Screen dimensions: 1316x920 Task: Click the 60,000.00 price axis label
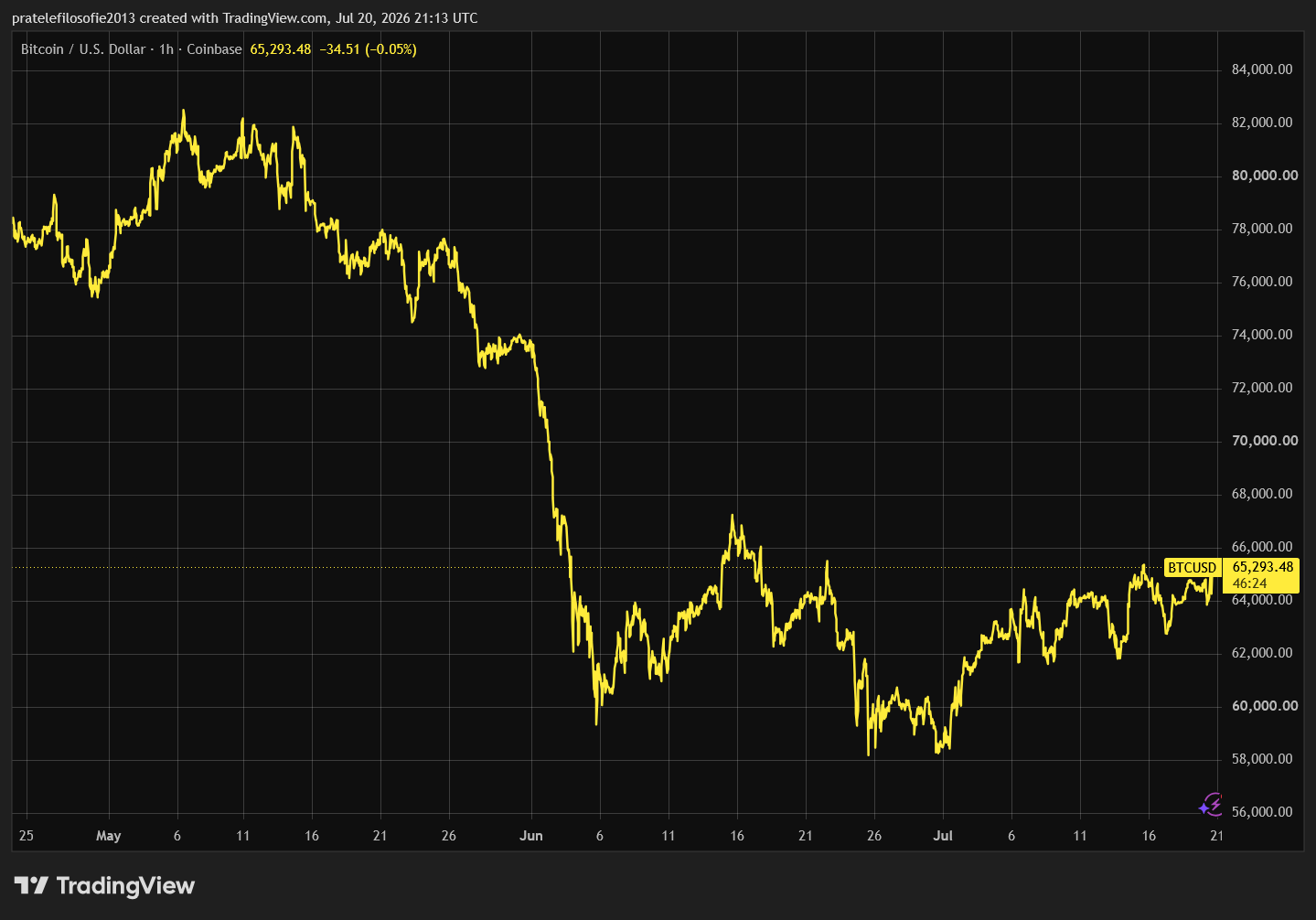pos(1265,706)
